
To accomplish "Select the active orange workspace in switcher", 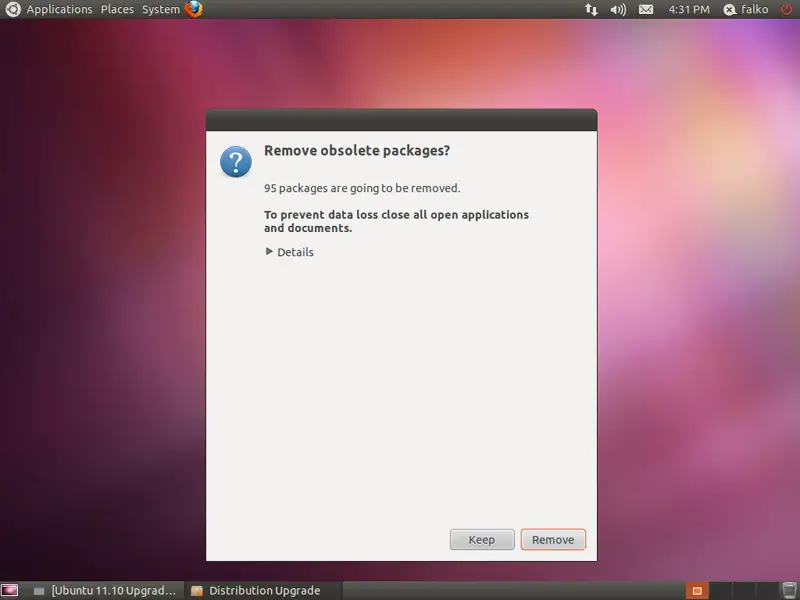I will click(x=697, y=590).
